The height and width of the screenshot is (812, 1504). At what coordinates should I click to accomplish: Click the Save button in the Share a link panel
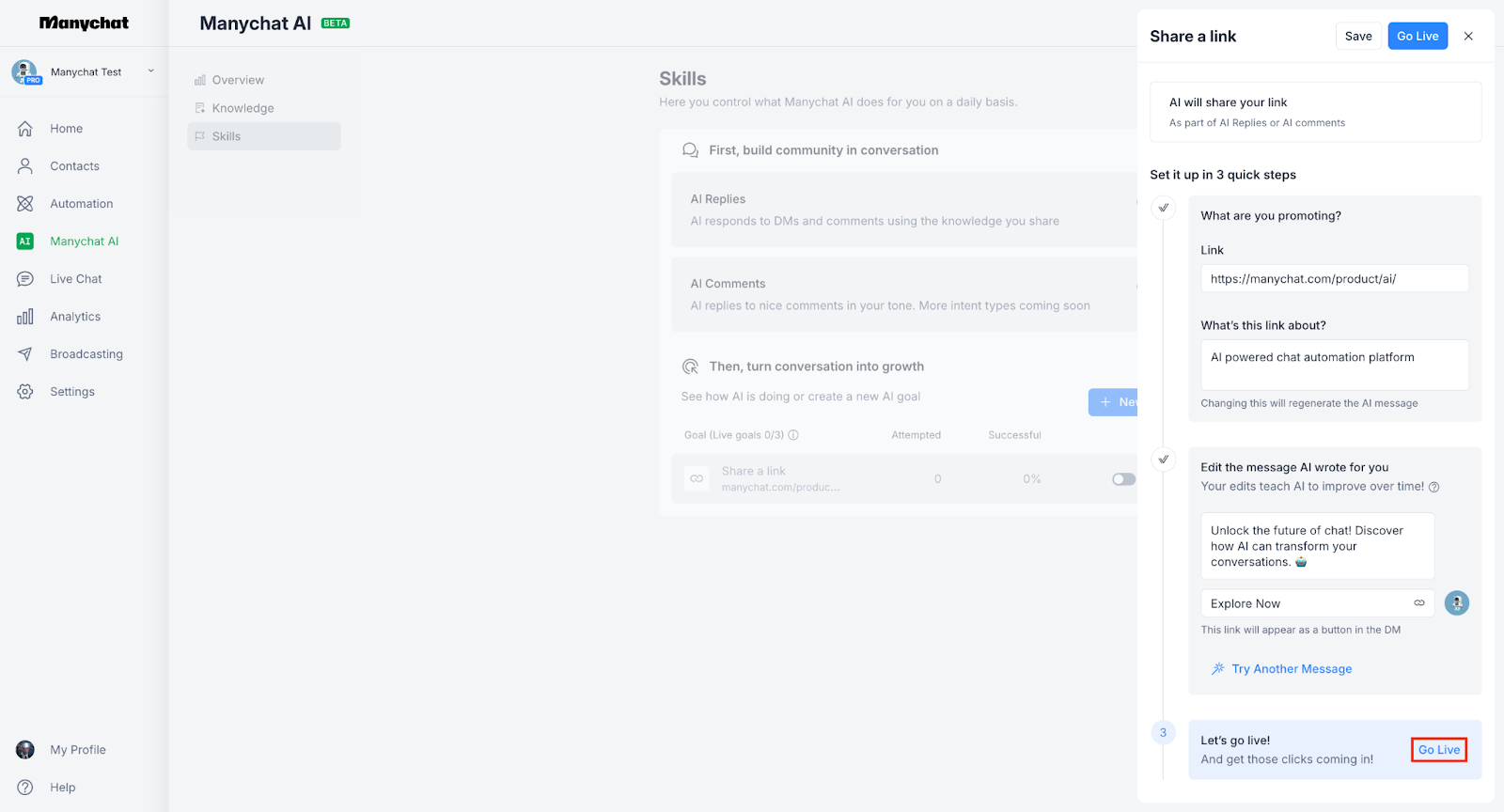click(x=1358, y=36)
